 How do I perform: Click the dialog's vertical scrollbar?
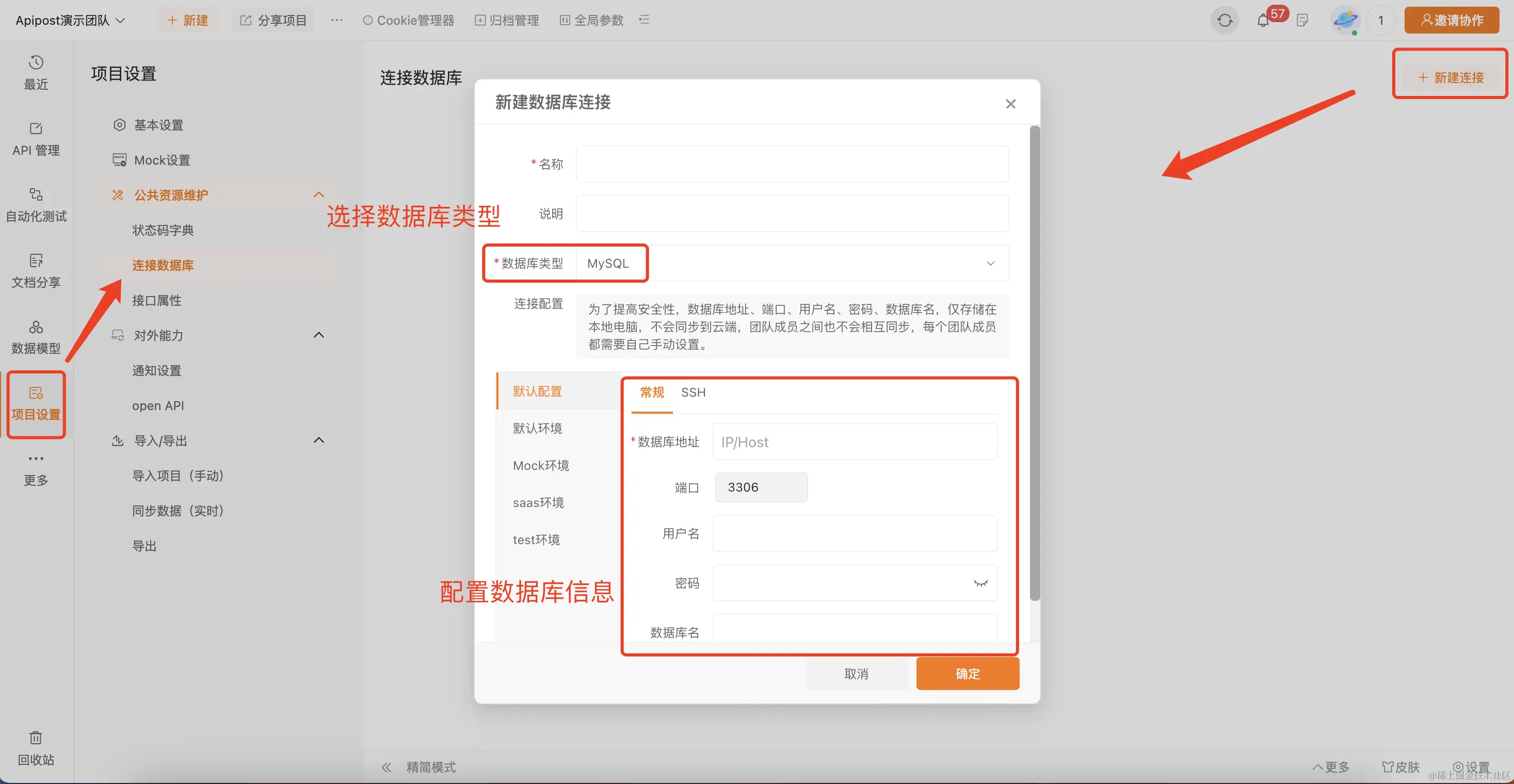1035,364
